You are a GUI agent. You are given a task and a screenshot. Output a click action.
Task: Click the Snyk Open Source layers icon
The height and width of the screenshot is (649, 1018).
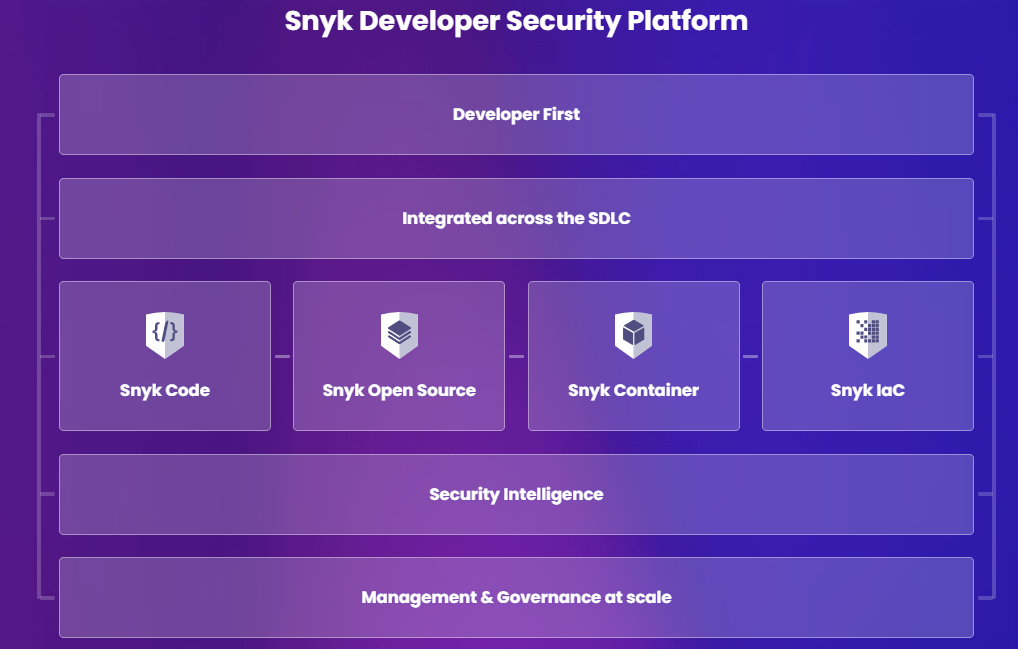tap(399, 335)
